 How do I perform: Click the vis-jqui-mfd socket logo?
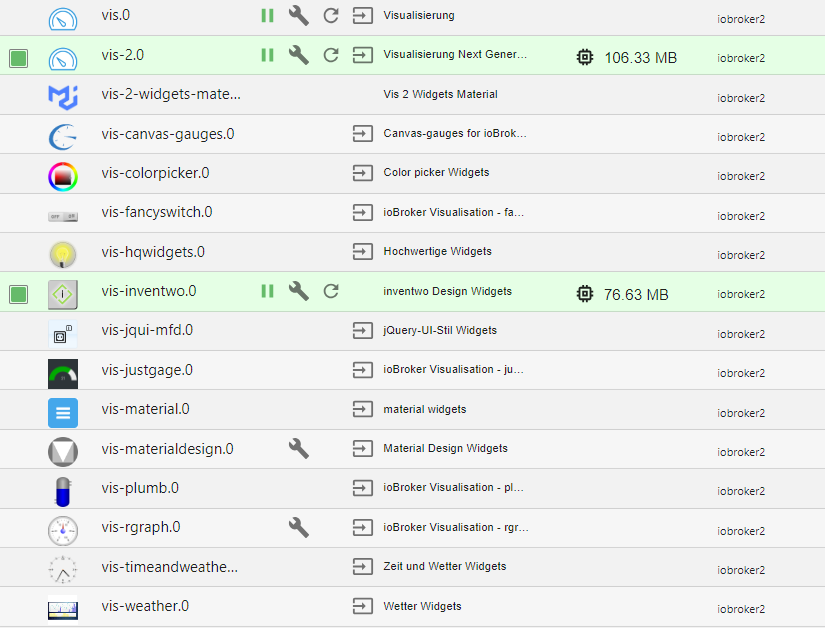(63, 334)
